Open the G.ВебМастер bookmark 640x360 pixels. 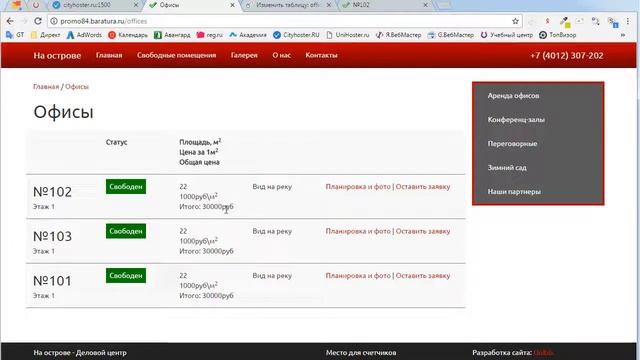click(x=451, y=35)
